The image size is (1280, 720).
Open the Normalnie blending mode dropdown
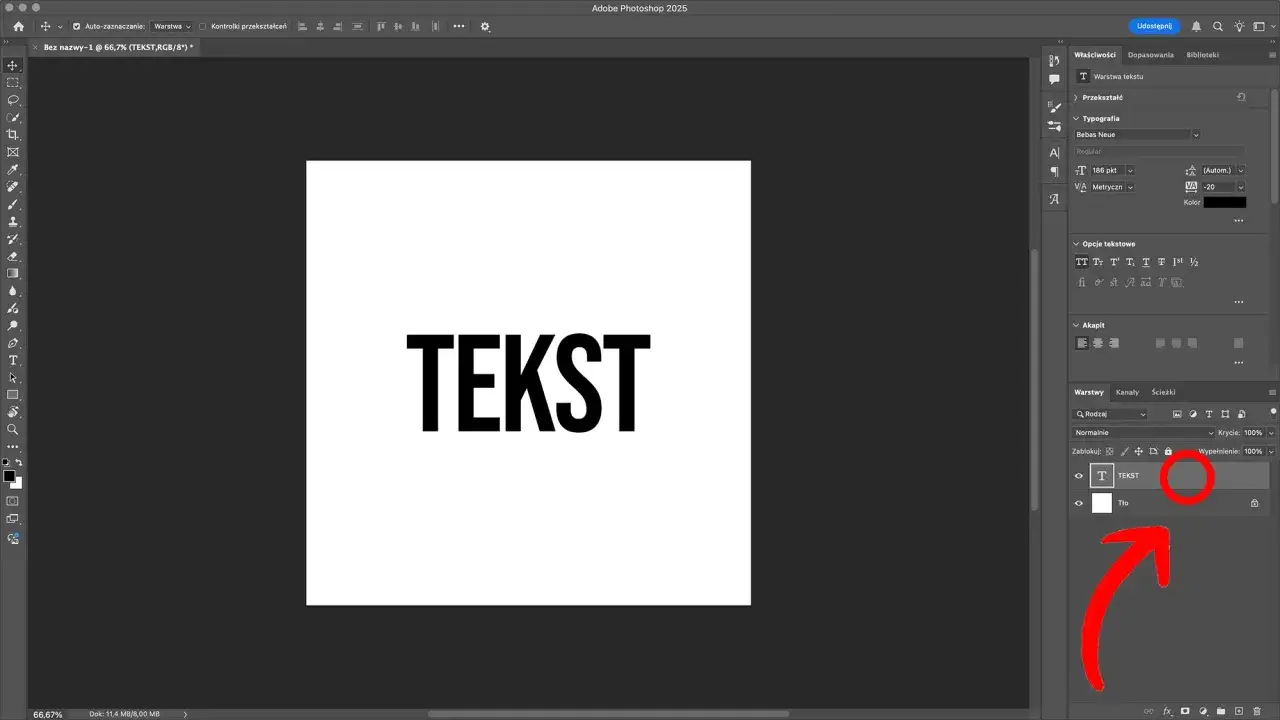[x=1140, y=432]
